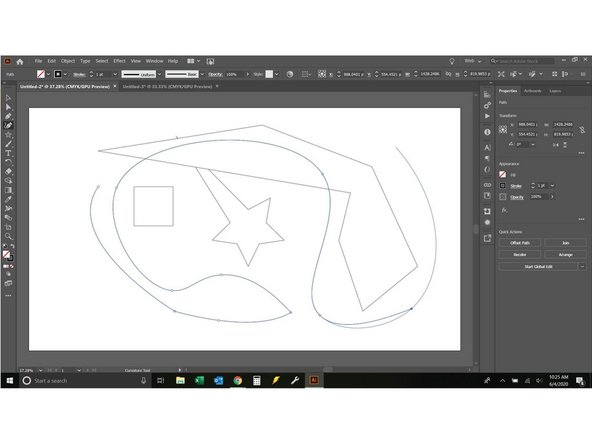Click the Isolate Selected Object icon in the control bar
Image resolution: width=592 pixels, height=444 pixels.
(501, 74)
